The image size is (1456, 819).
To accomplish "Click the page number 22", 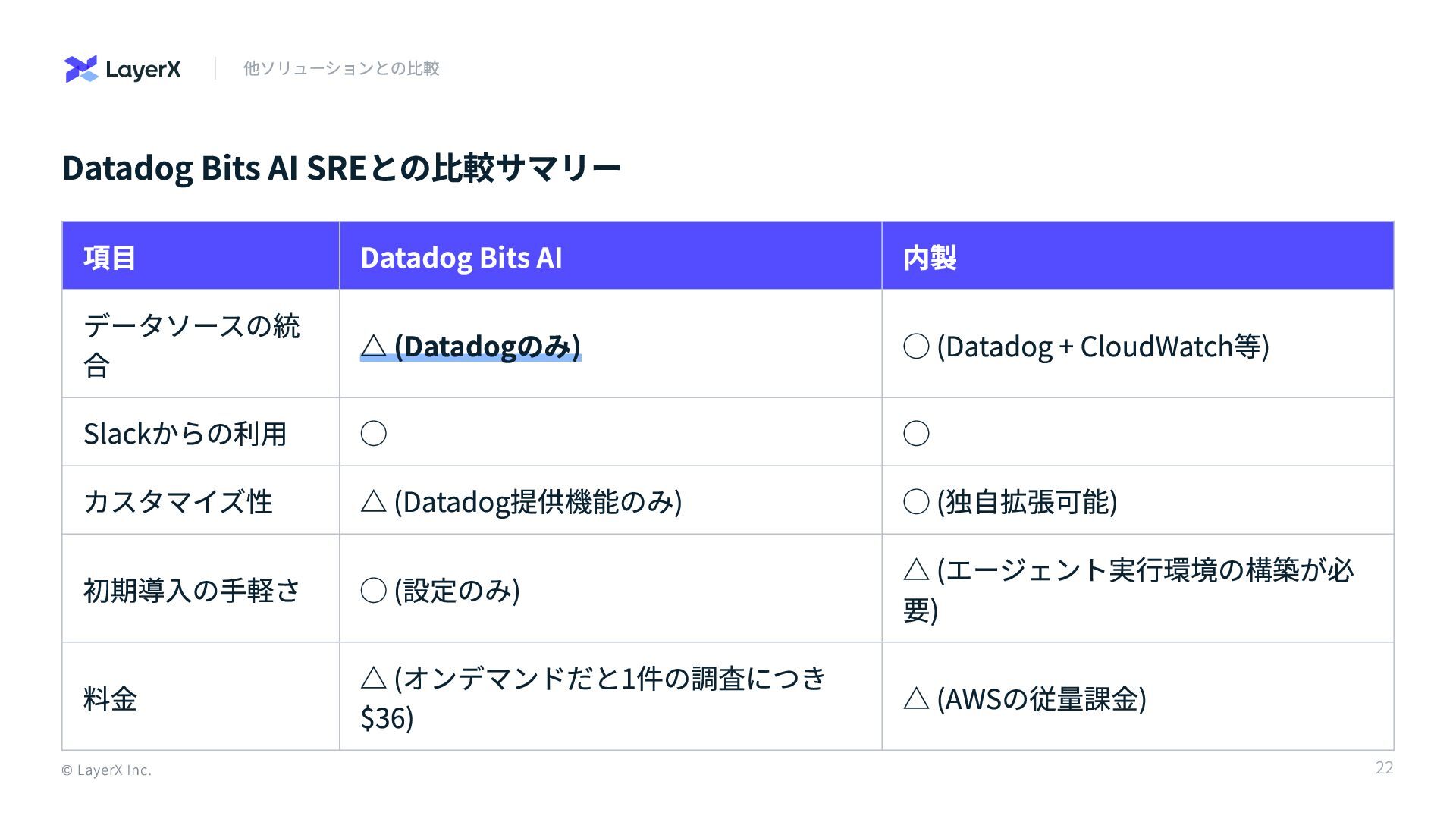I will point(1384,767).
